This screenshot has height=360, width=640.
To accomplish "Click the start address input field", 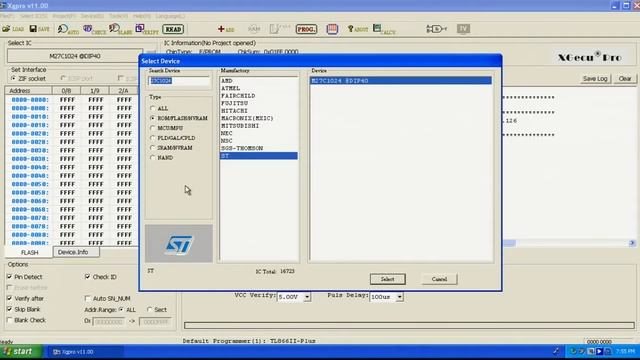I will point(109,322).
